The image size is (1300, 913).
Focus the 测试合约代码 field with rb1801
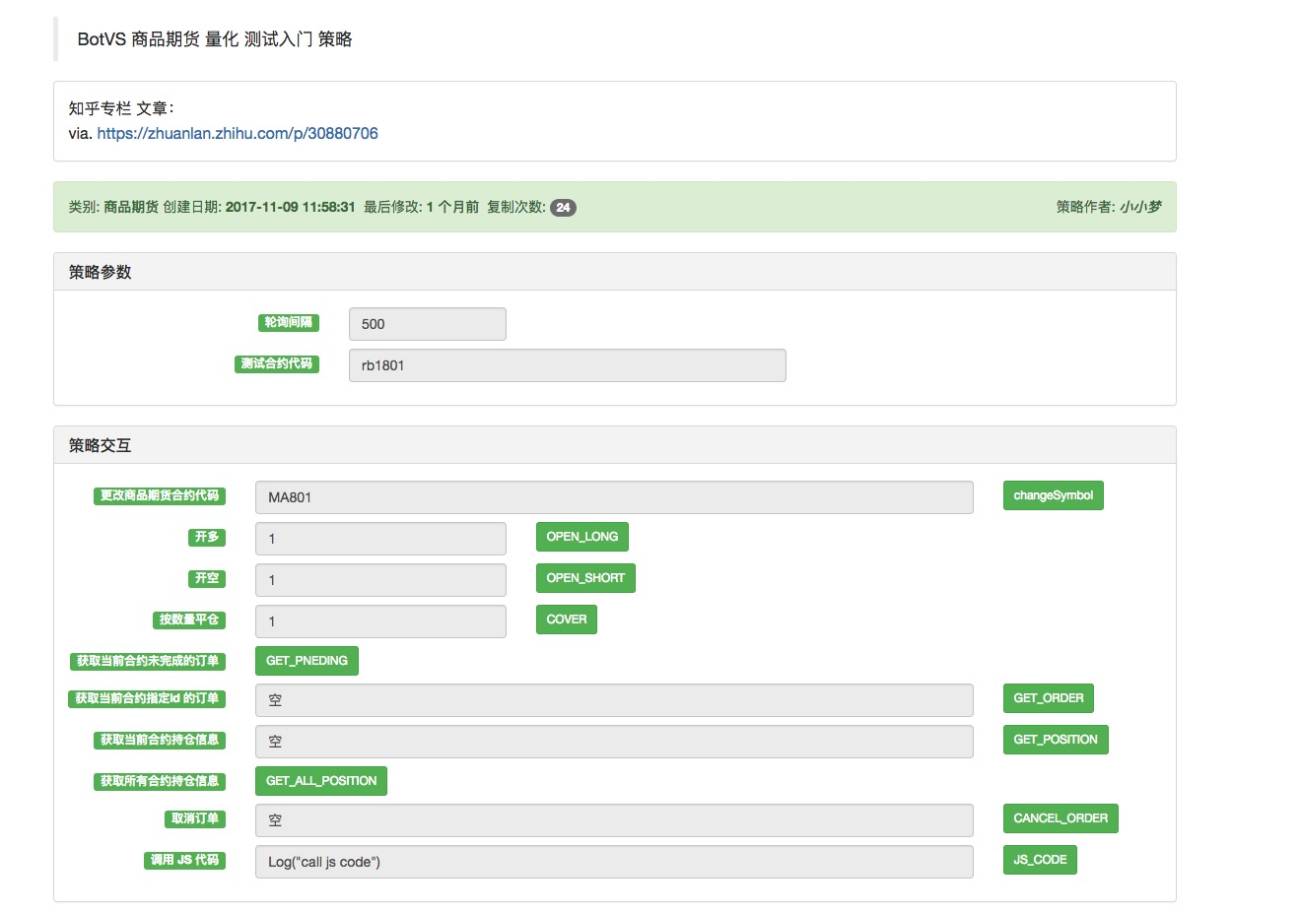point(567,365)
